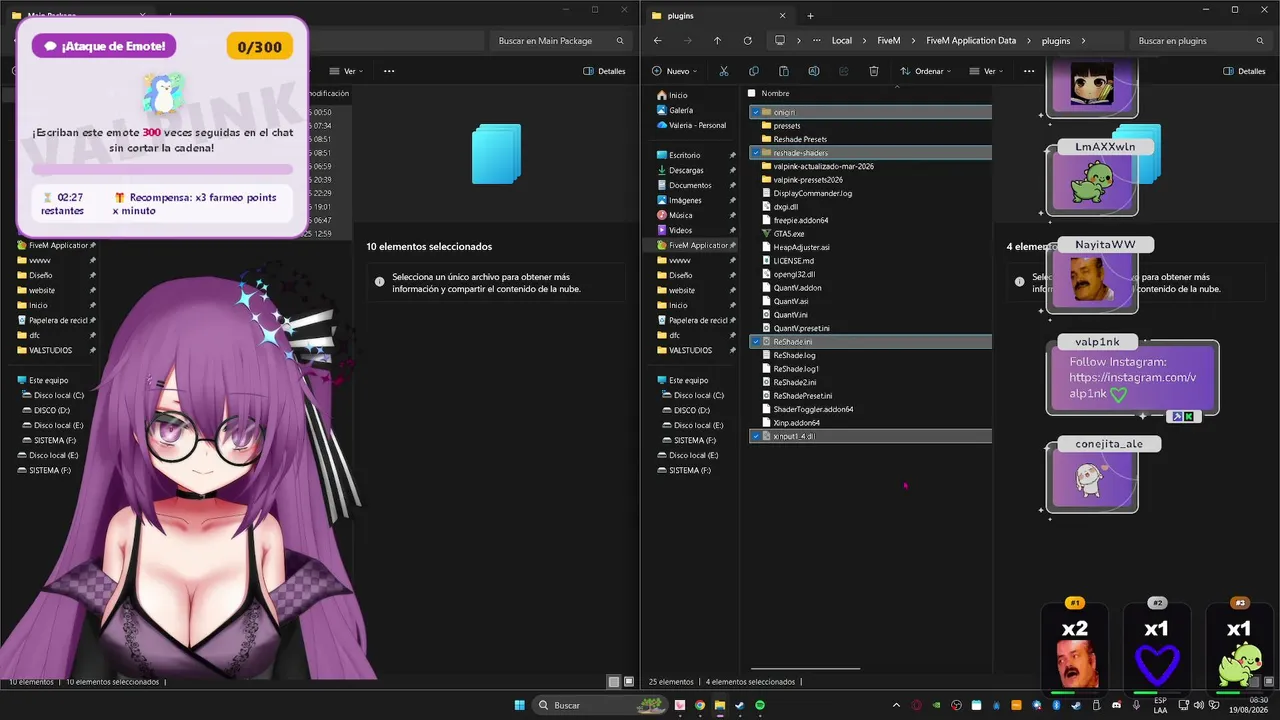
Task: Click the search magnifier in Main Package window
Action: tap(620, 41)
